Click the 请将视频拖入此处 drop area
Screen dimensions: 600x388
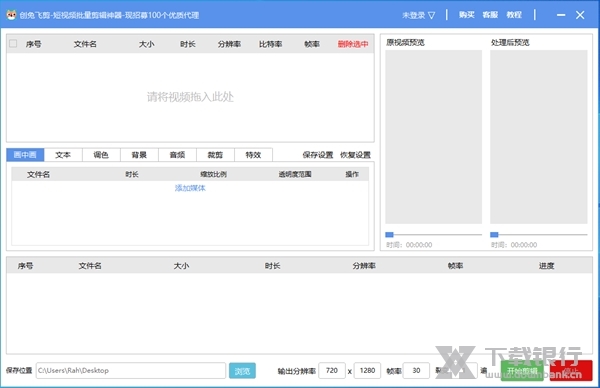190,97
